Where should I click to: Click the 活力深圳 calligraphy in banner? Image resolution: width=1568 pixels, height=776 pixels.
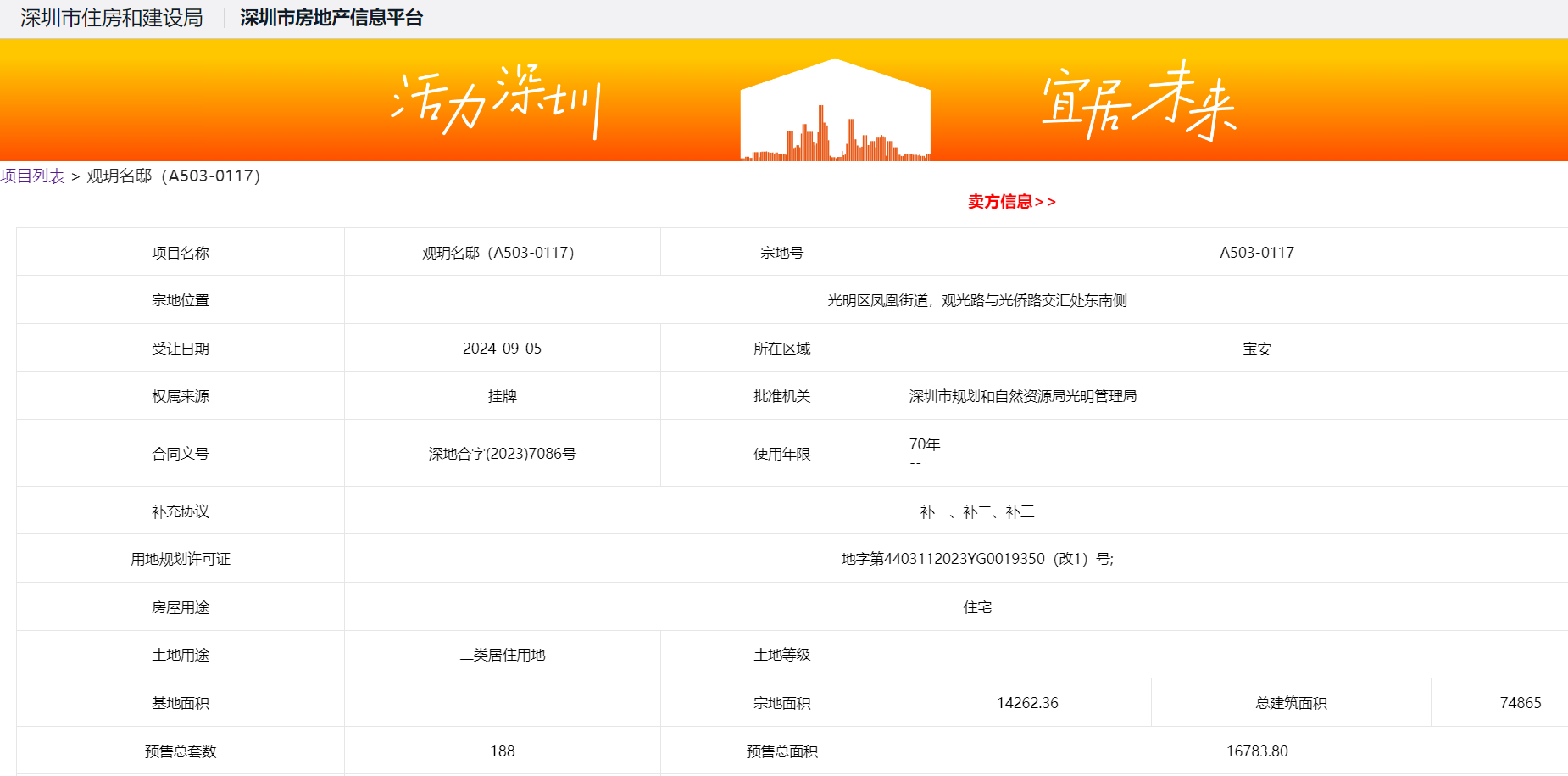coord(497,102)
